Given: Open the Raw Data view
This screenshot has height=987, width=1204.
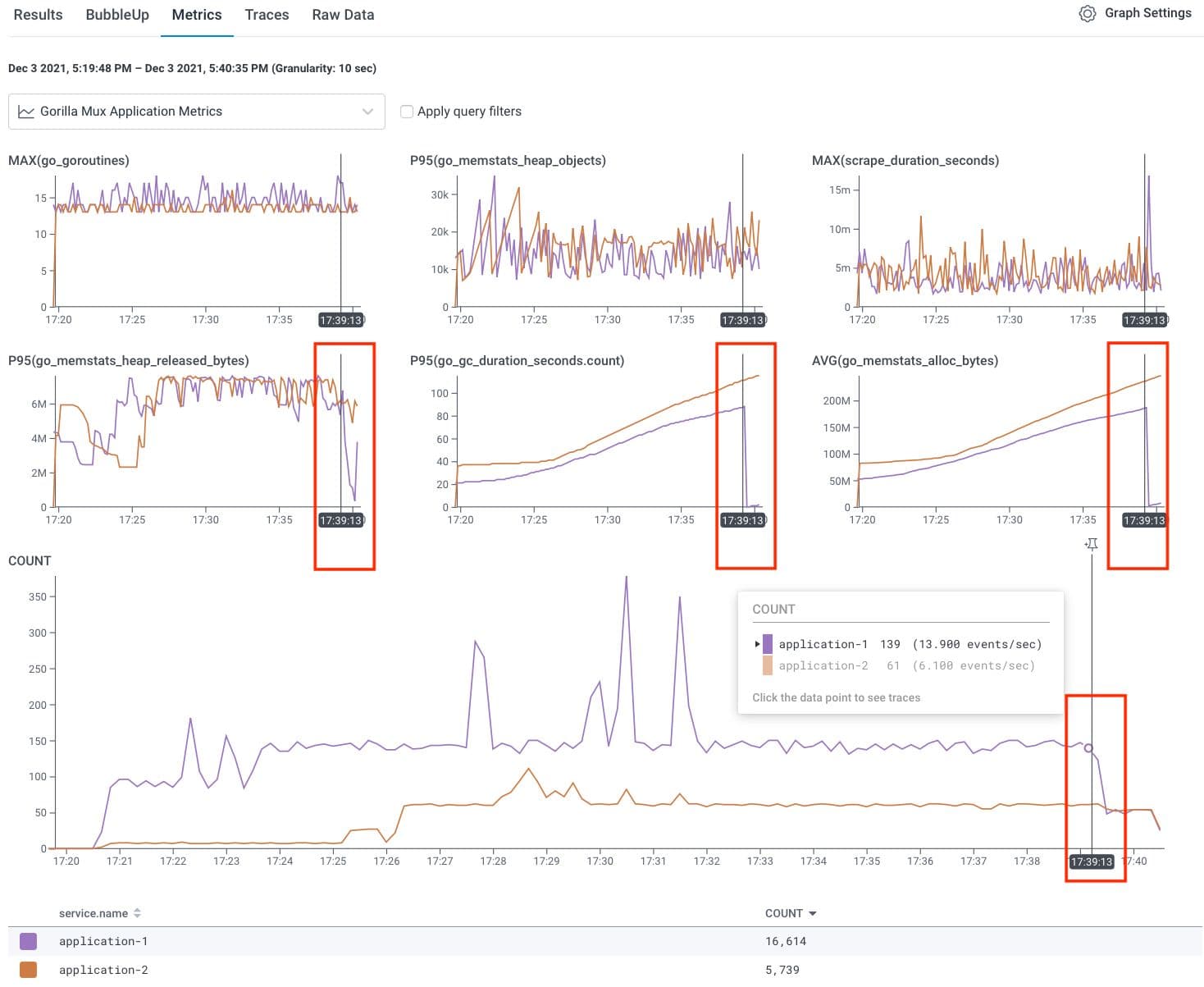Looking at the screenshot, I should click(x=342, y=14).
